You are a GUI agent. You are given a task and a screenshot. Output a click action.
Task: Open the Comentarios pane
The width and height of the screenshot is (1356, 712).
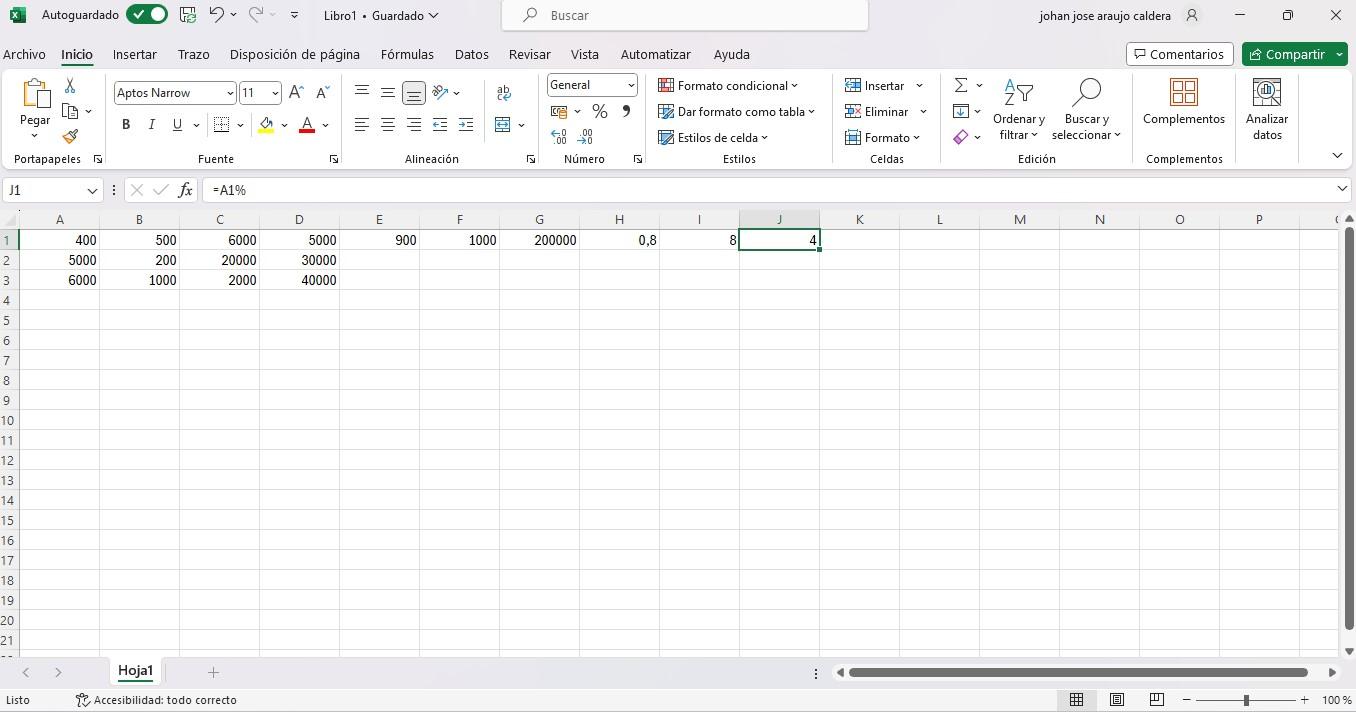[1178, 54]
